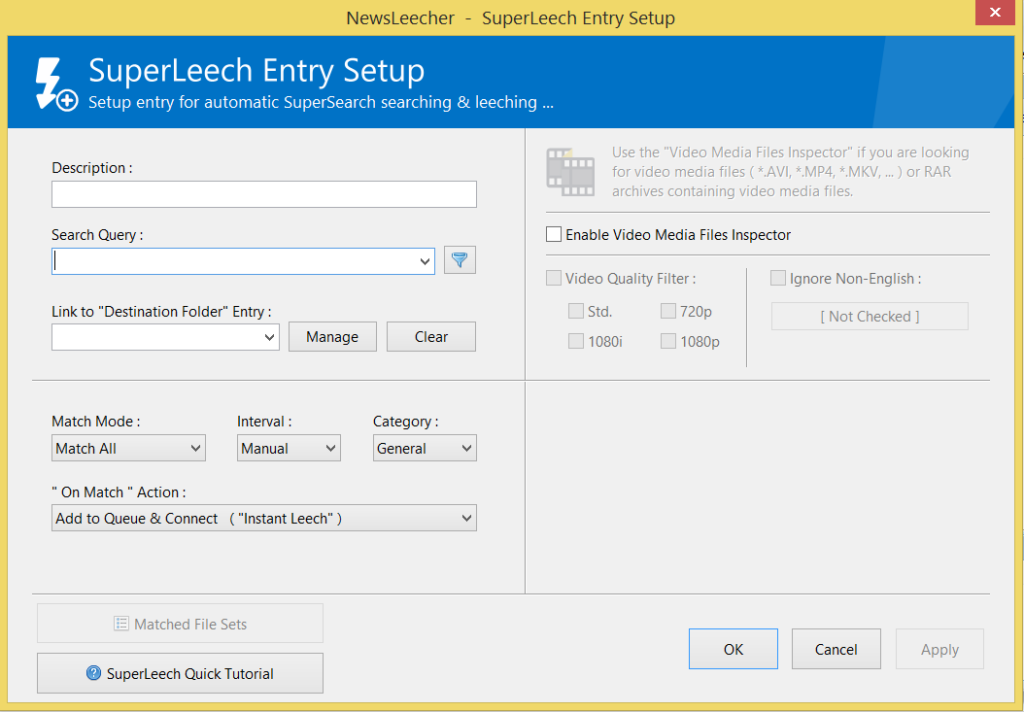Click the Video Media Files Inspector hint text
The height and width of the screenshot is (712, 1024).
pyautogui.click(x=790, y=172)
